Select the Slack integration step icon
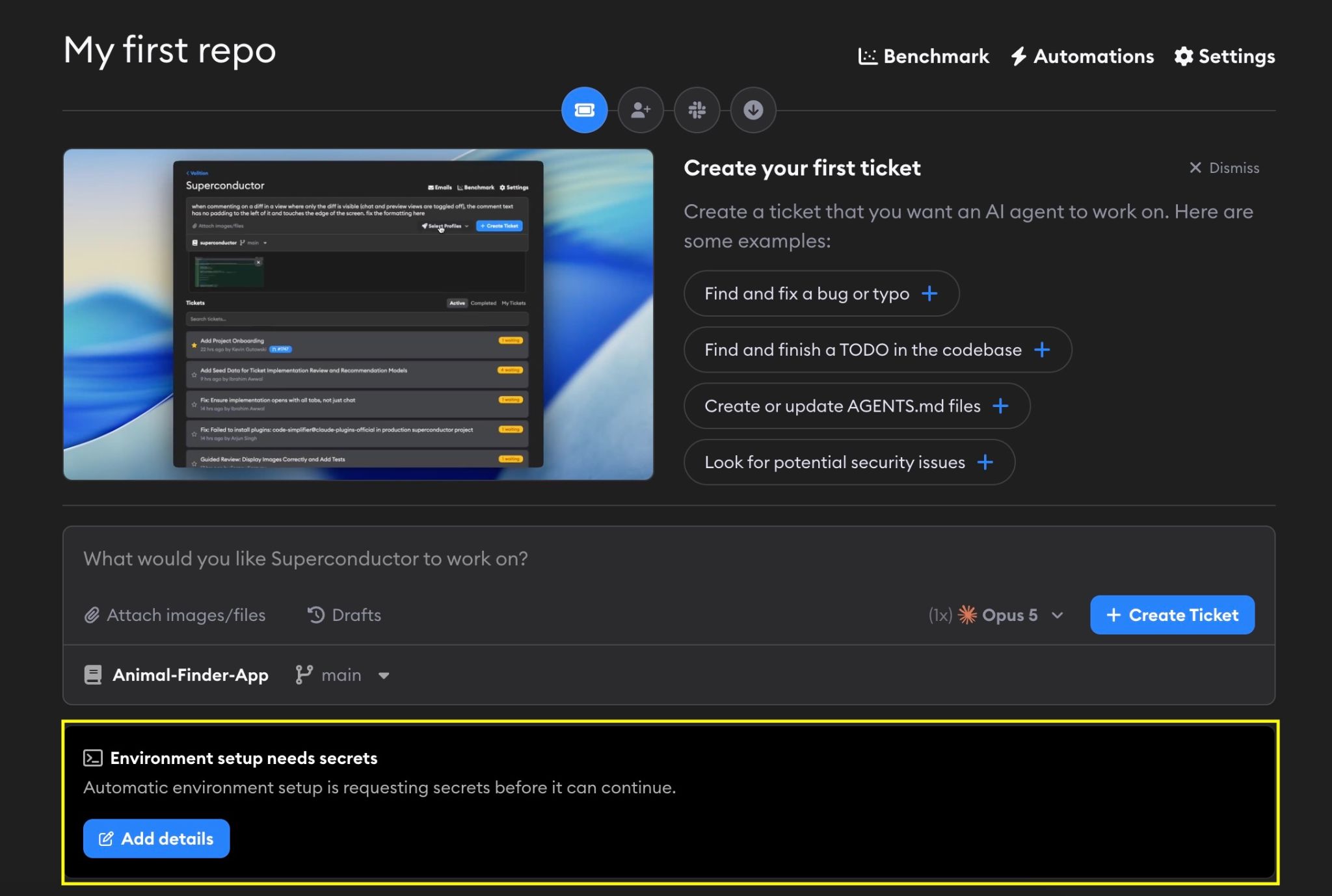Viewport: 1332px width, 896px height. coord(697,110)
